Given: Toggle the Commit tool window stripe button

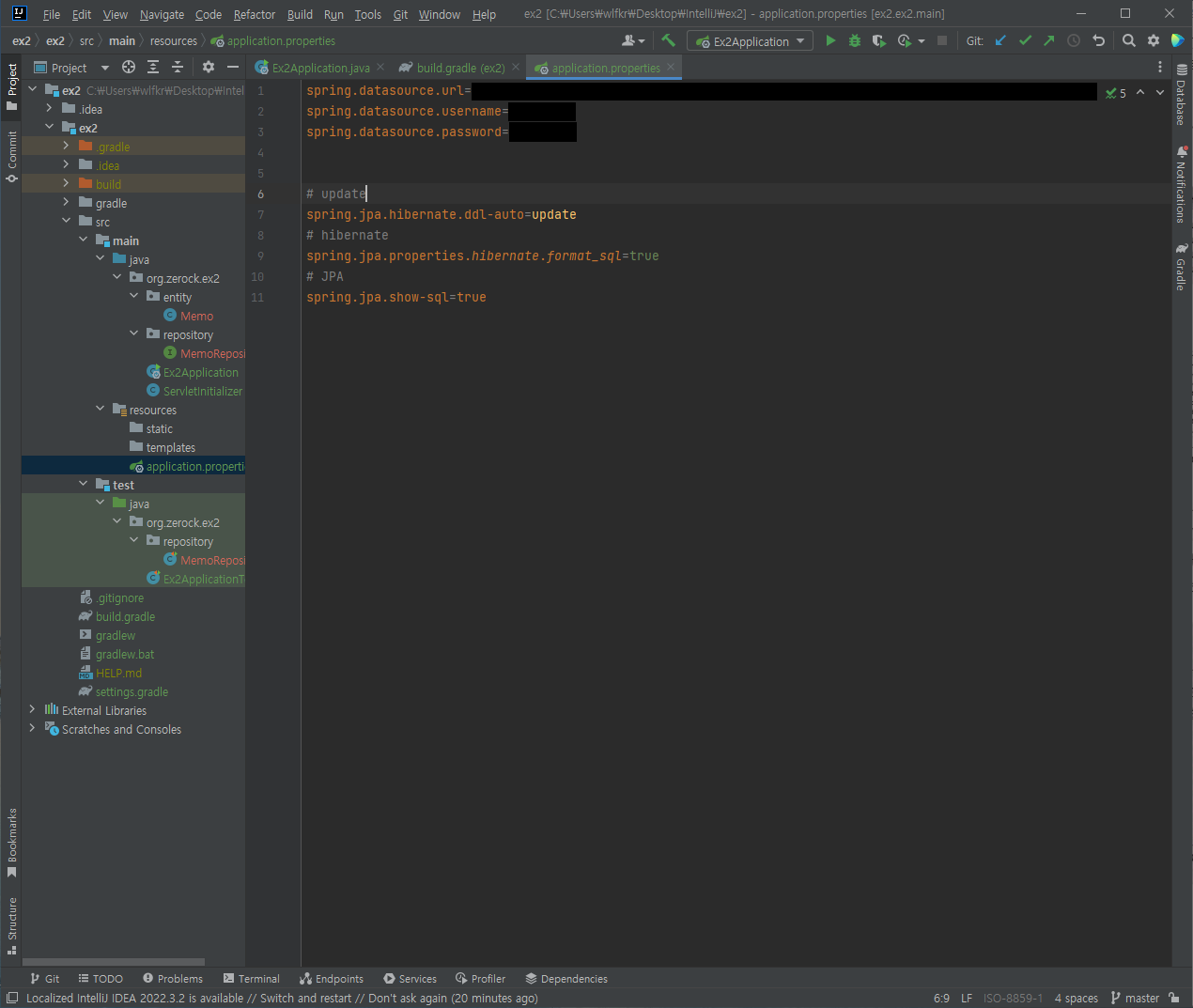Looking at the screenshot, I should [11, 156].
